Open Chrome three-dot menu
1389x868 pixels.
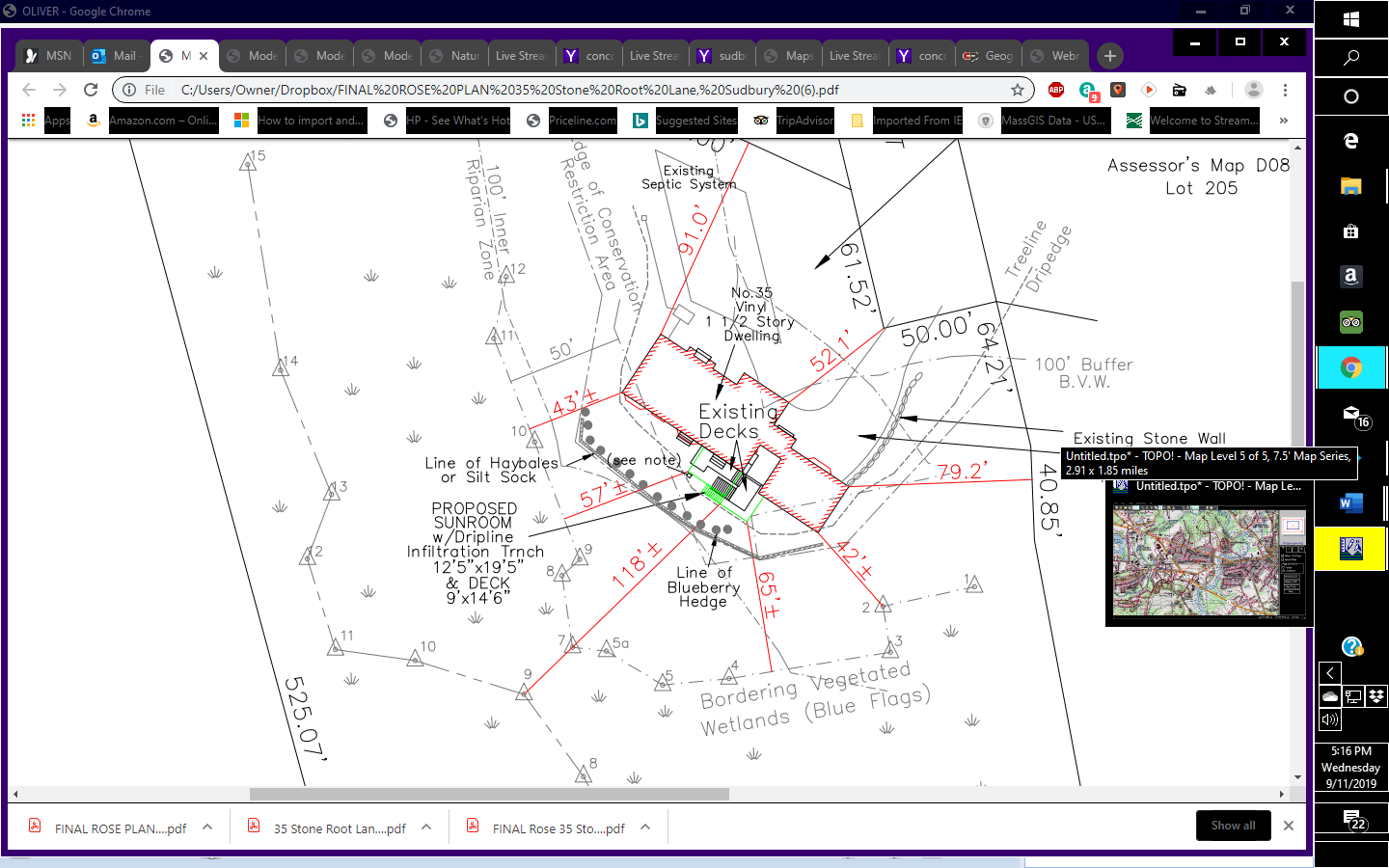pyautogui.click(x=1285, y=90)
